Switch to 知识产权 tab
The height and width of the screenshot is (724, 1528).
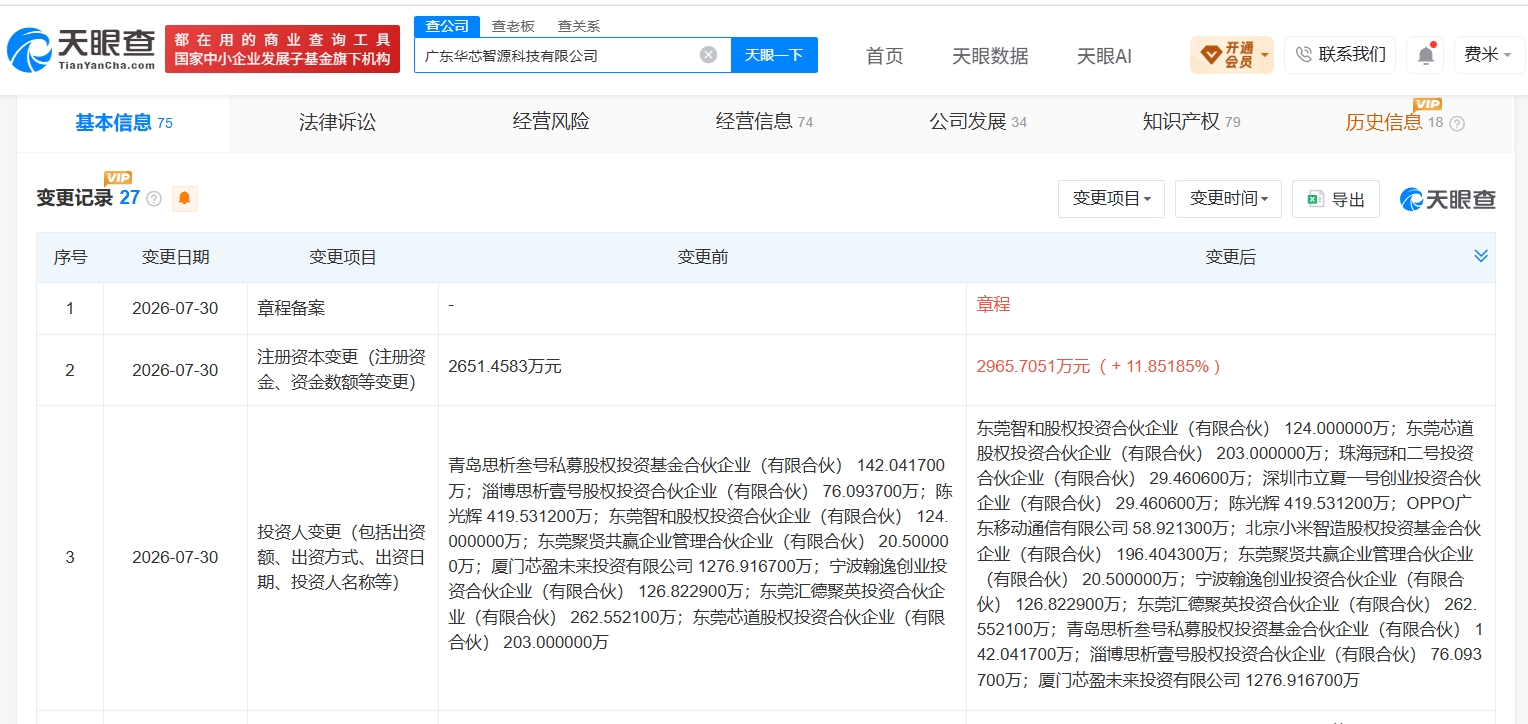1191,123
